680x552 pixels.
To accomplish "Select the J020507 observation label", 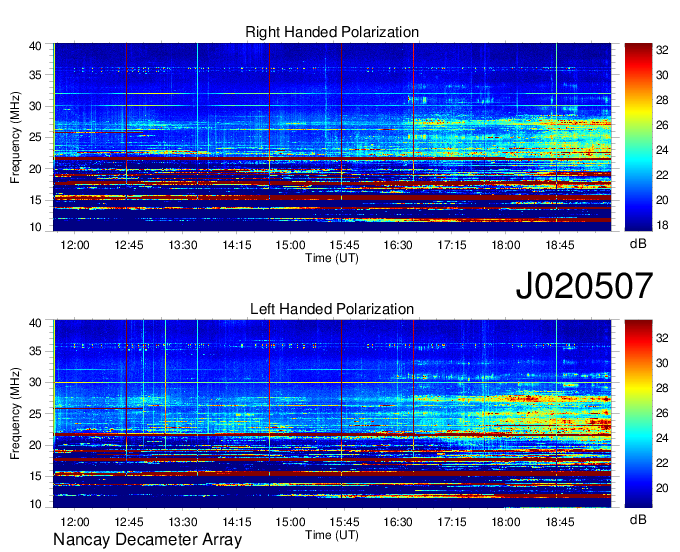I will 584,286.
